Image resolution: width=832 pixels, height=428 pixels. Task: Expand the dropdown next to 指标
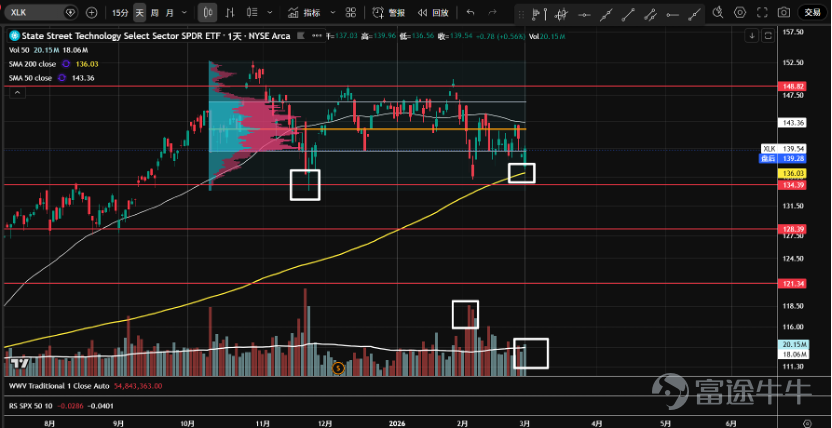click(x=333, y=12)
